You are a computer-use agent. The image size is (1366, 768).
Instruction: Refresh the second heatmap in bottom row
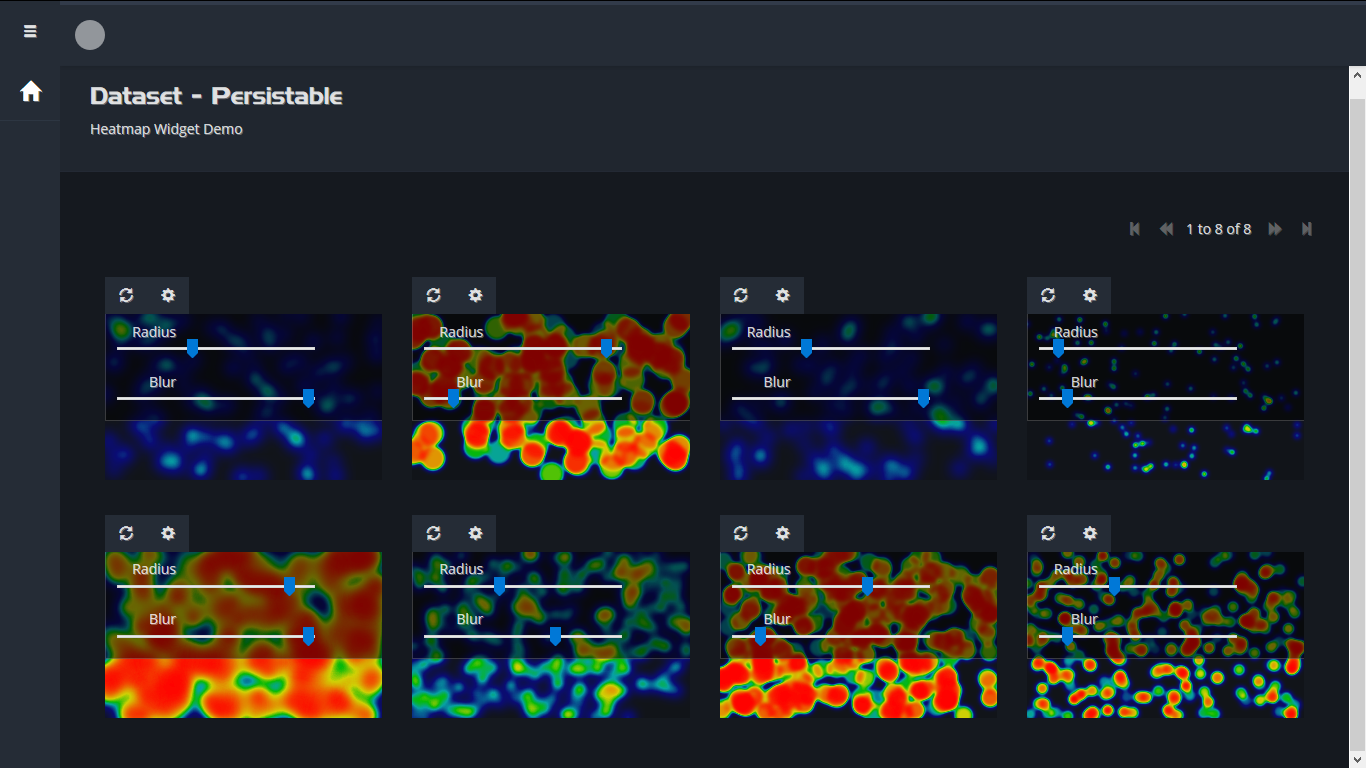click(433, 533)
